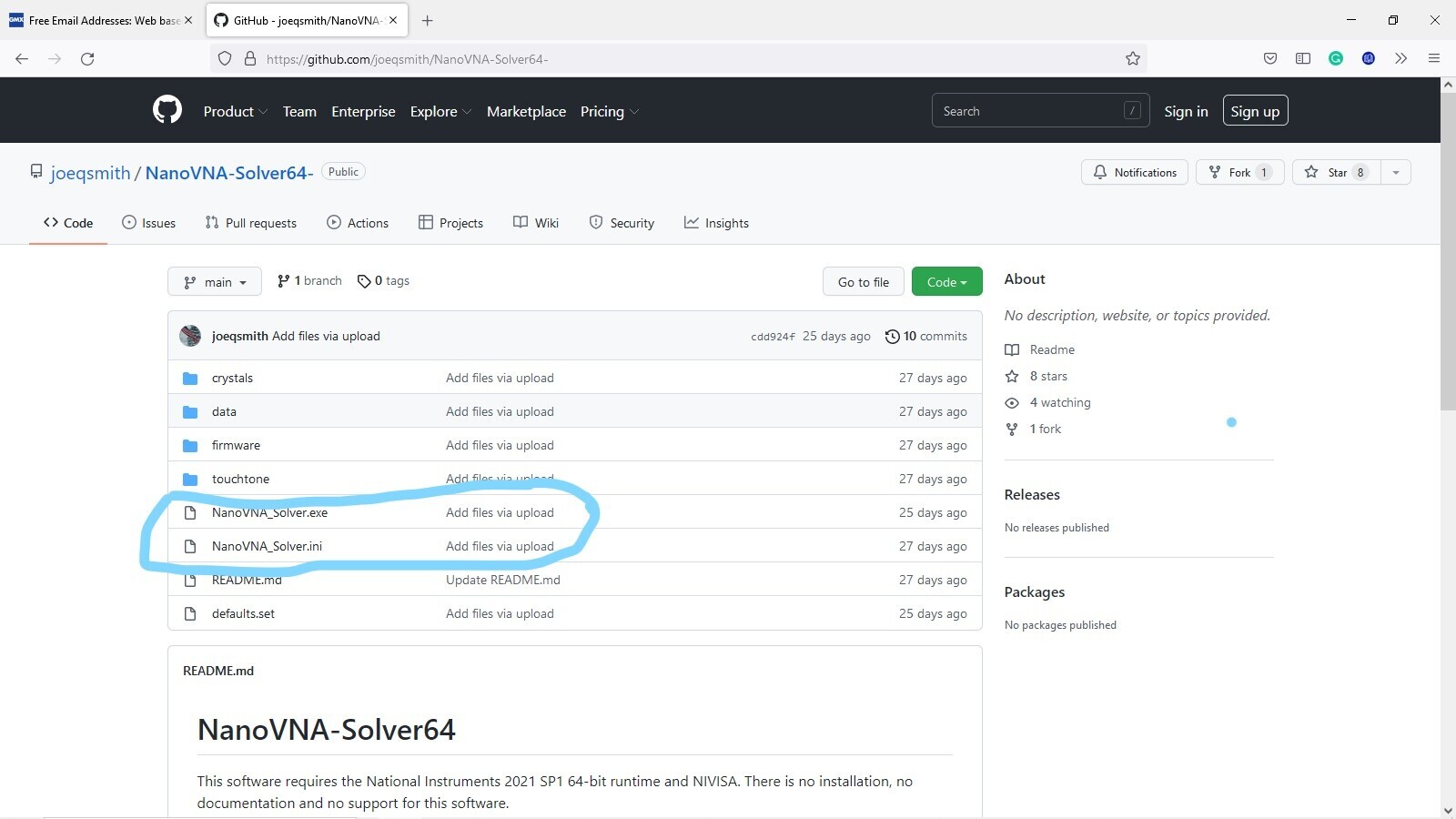Image resolution: width=1456 pixels, height=819 pixels.
Task: Open the data folder
Action: pyautogui.click(x=224, y=411)
